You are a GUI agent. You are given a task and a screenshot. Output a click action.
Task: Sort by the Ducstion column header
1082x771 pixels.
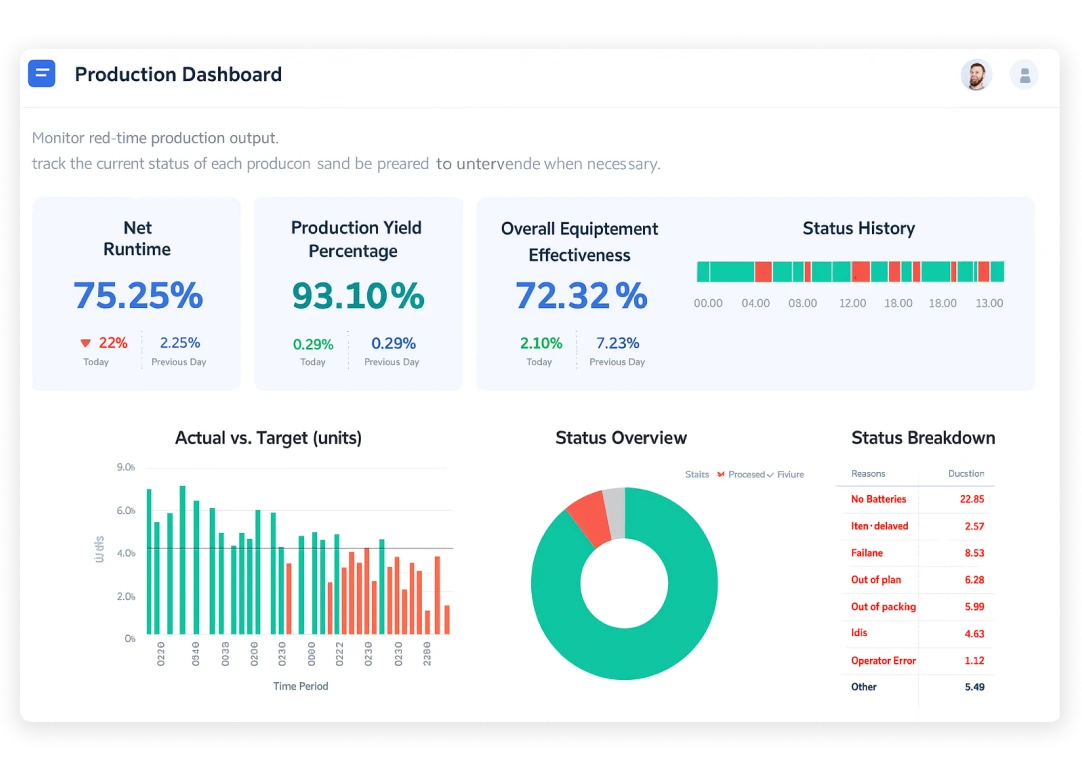(966, 474)
